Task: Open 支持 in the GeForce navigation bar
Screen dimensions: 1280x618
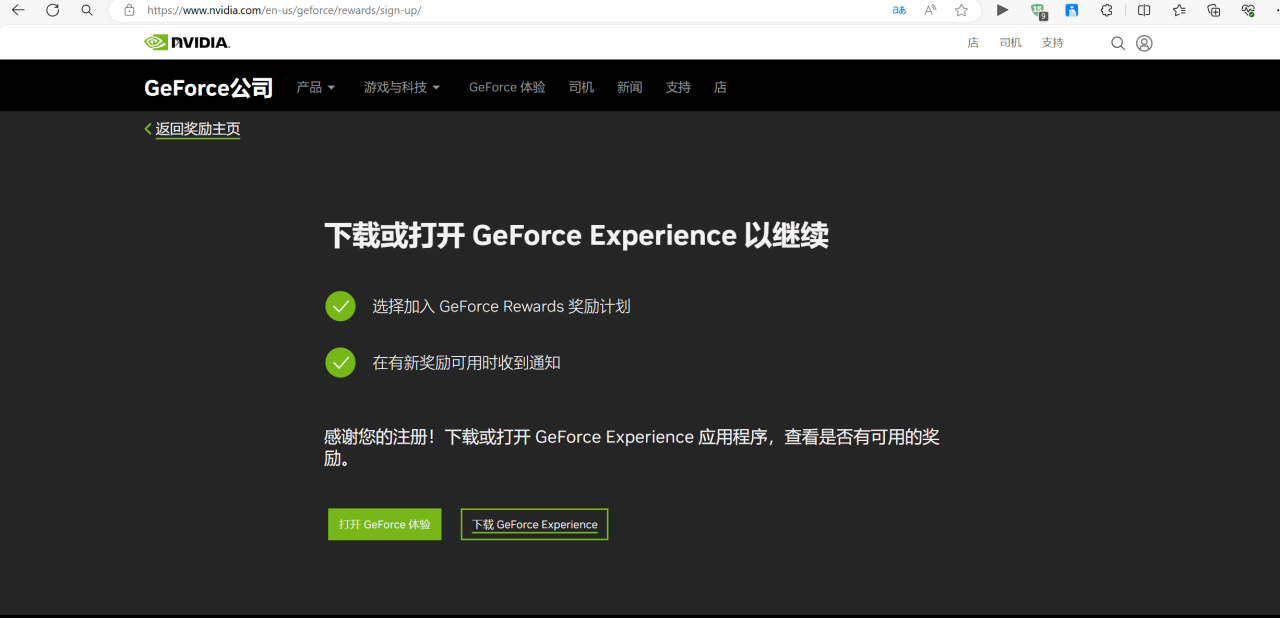Action: click(x=678, y=87)
